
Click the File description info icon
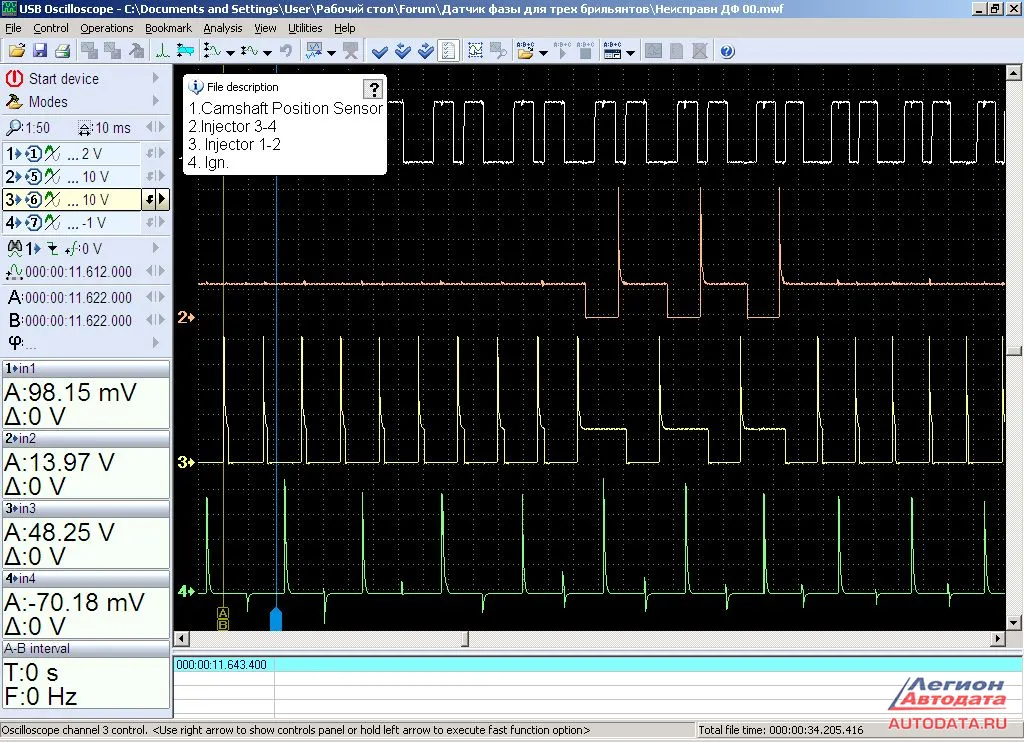[195, 86]
